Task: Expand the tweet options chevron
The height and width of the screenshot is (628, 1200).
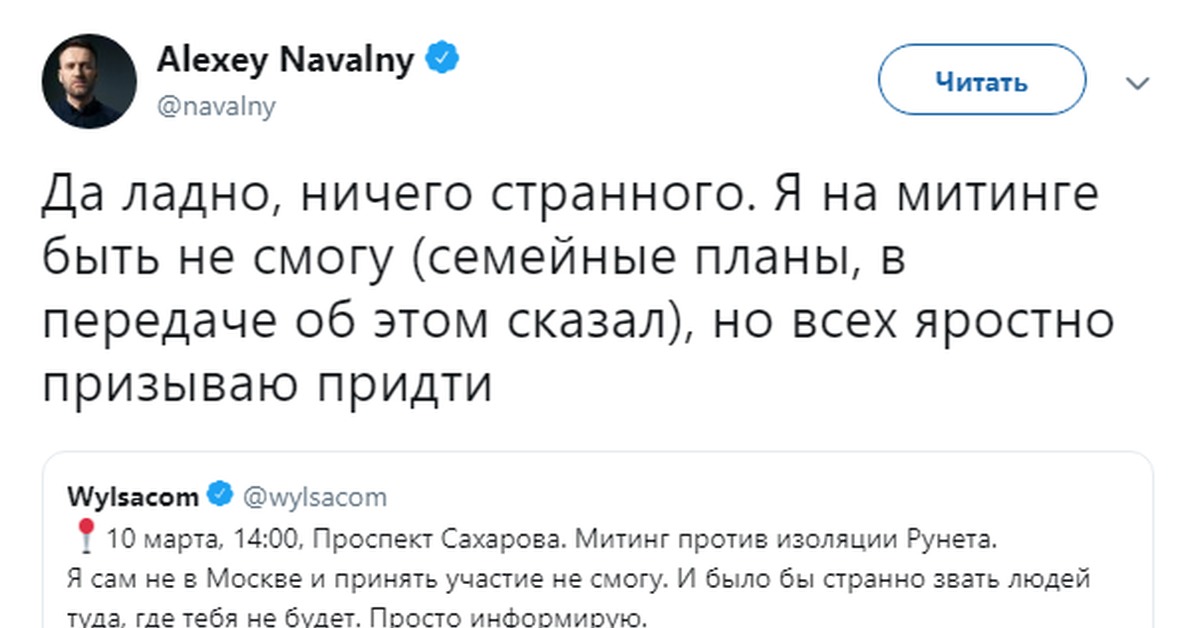Action: click(1138, 83)
